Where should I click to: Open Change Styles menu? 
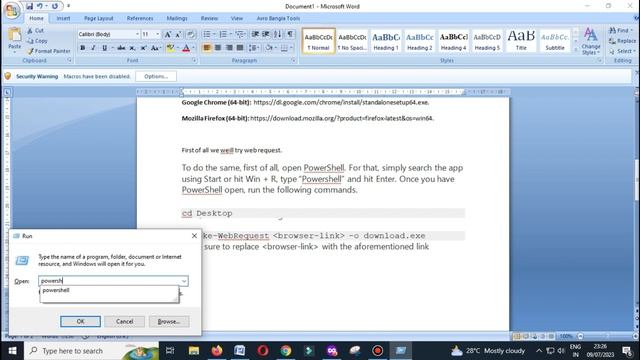pyautogui.click(x=591, y=41)
